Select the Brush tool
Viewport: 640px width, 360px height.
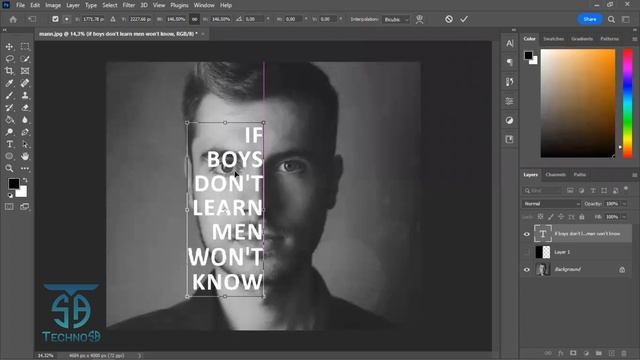click(x=9, y=96)
